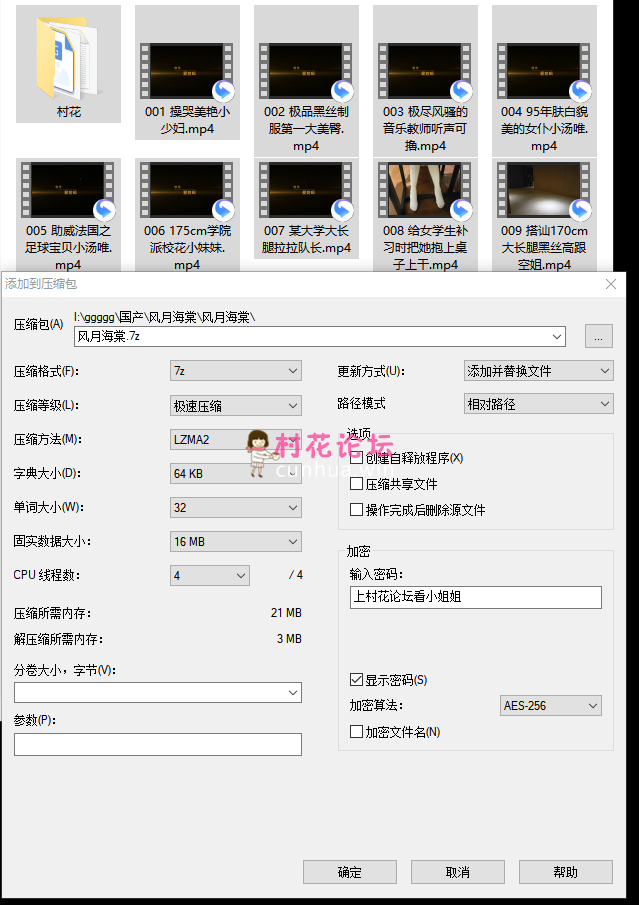
Task: Open the 加密算法 AES-256 dropdown
Action: click(550, 706)
